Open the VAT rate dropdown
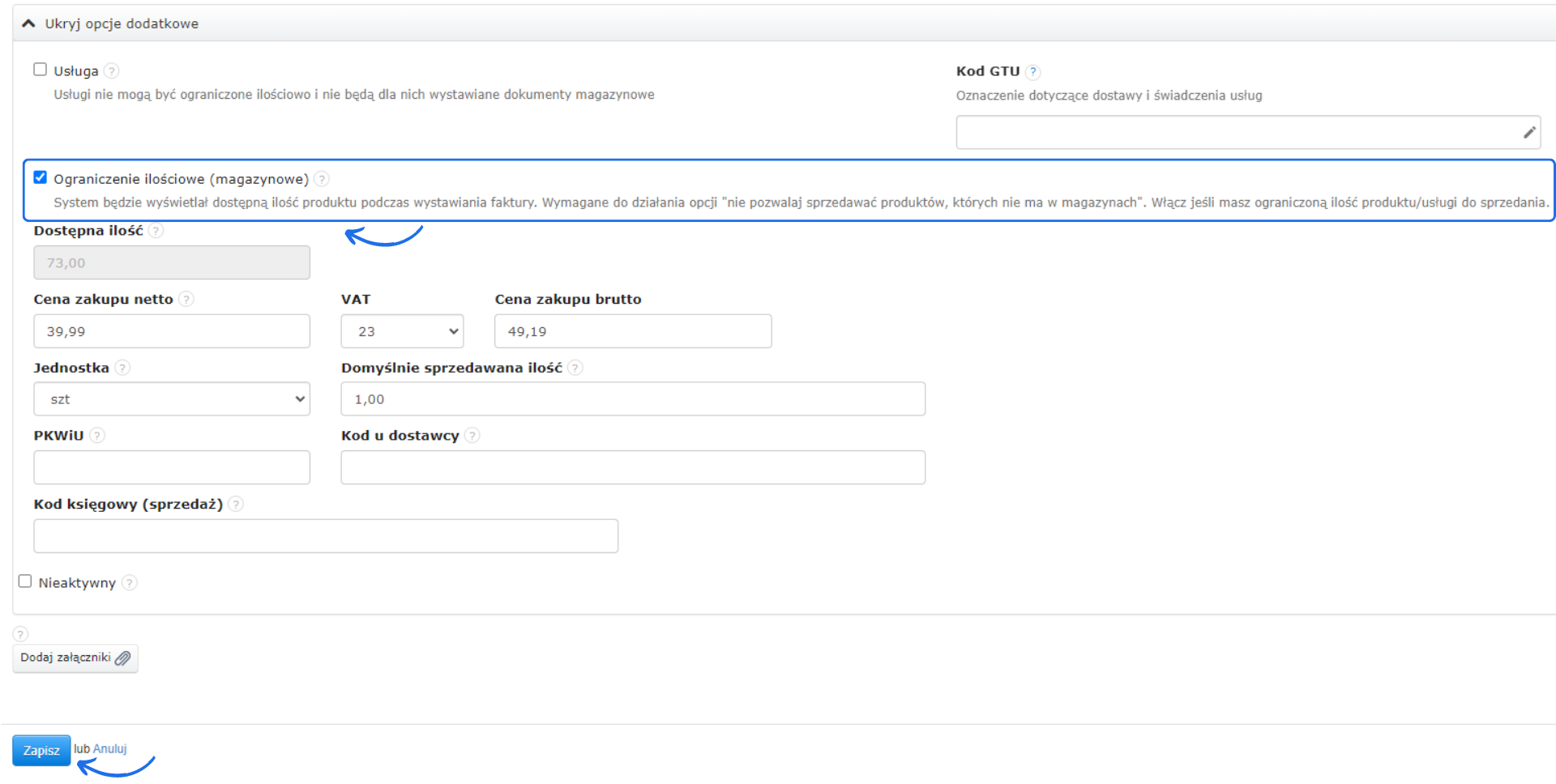 coord(402,331)
